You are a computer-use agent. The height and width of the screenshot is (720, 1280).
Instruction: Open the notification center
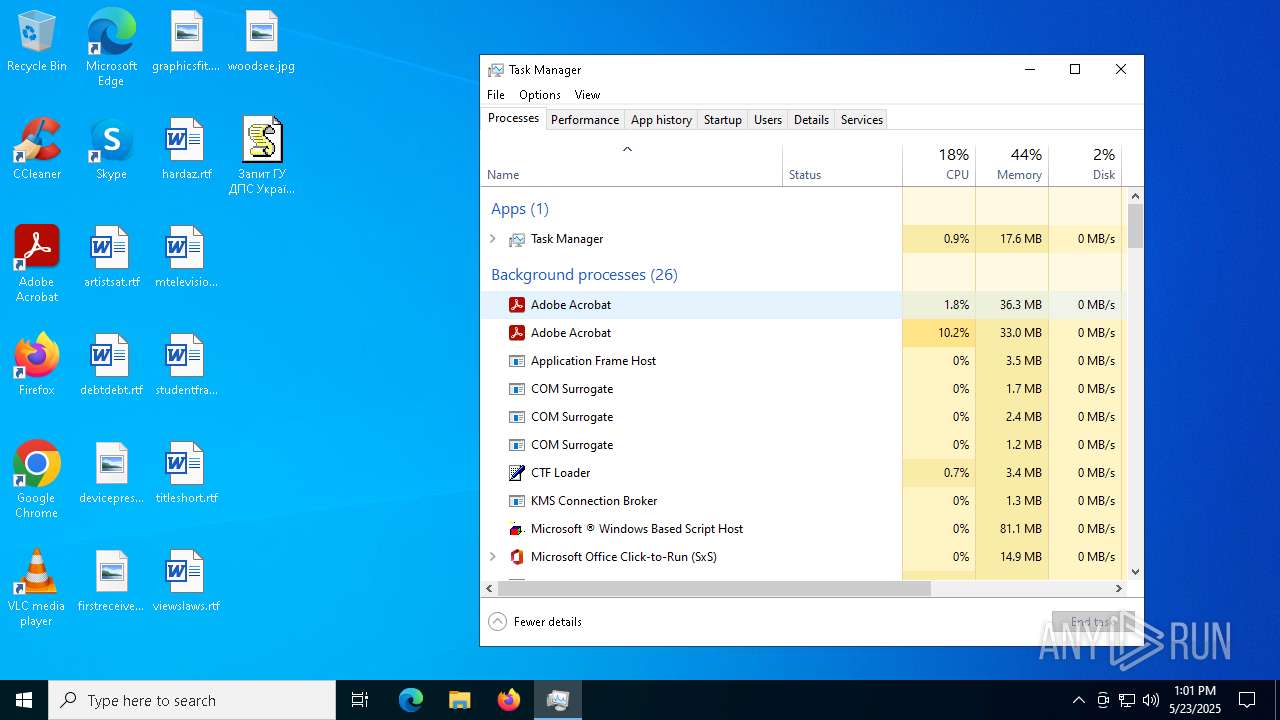point(1247,700)
